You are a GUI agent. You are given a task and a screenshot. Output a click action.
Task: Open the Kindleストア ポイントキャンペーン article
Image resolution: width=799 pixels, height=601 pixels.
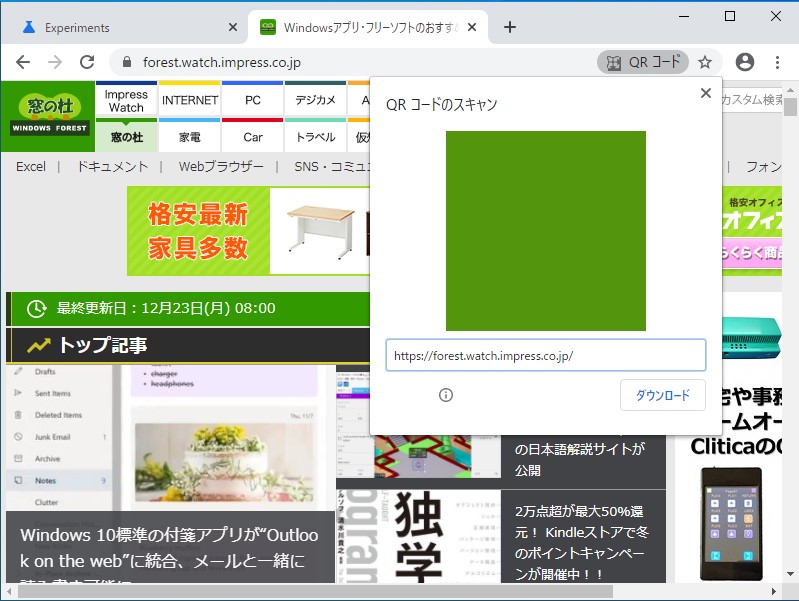point(583,541)
